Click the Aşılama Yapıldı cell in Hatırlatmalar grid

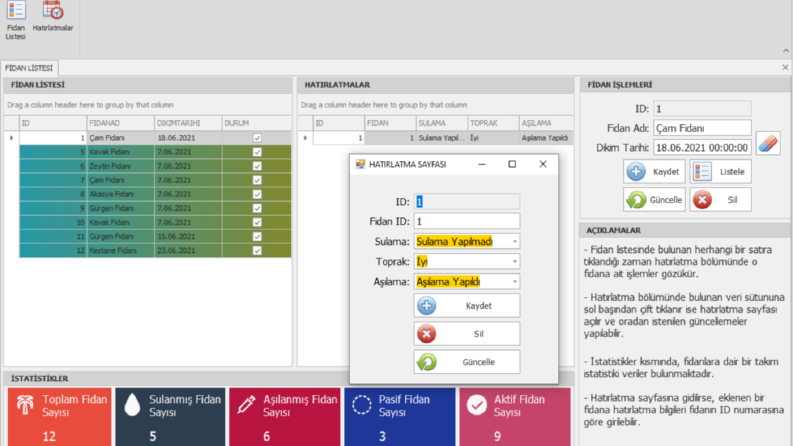[546, 138]
